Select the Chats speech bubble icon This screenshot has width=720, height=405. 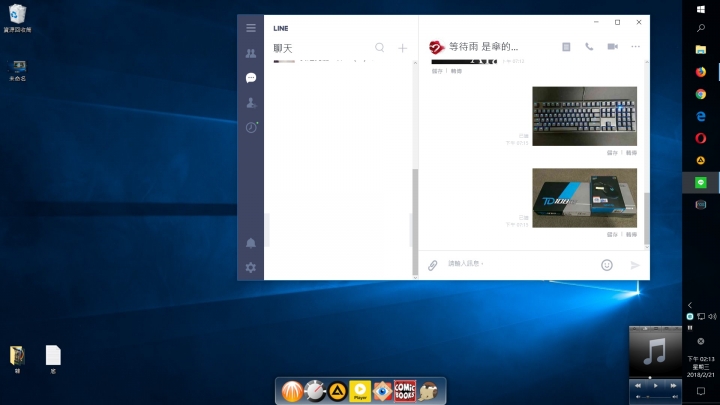[x=251, y=78]
